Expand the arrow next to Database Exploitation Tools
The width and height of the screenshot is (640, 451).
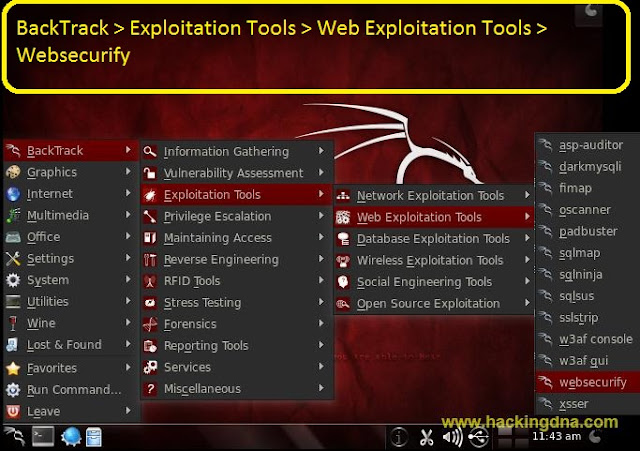click(527, 238)
